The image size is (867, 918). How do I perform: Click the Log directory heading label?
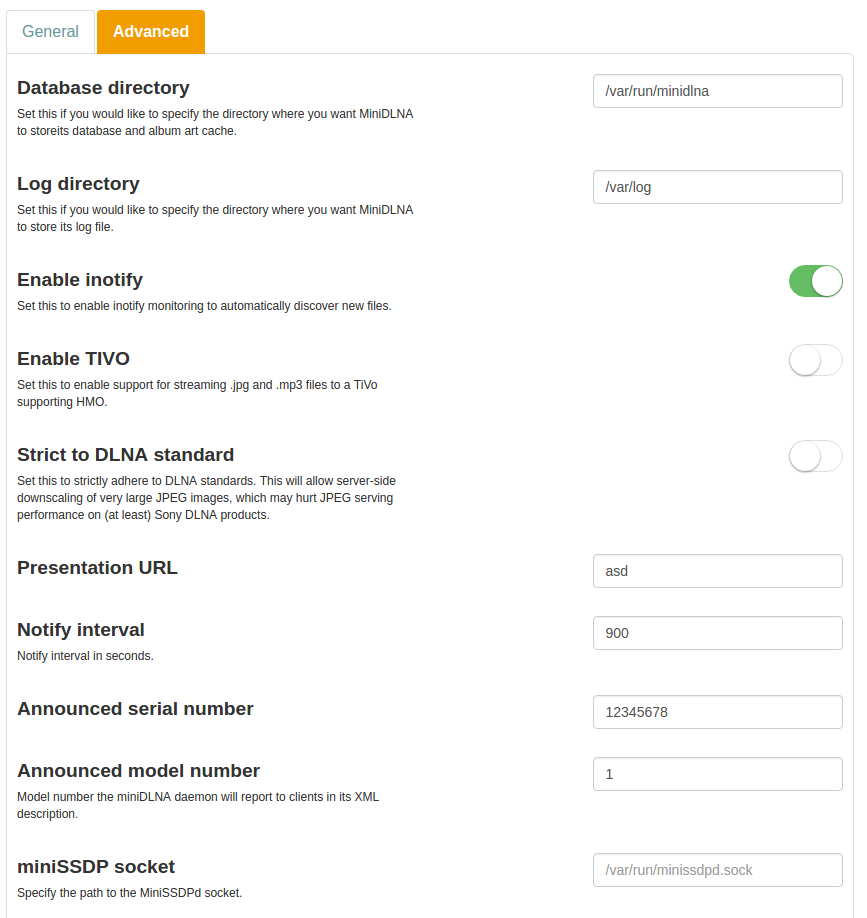click(x=78, y=184)
